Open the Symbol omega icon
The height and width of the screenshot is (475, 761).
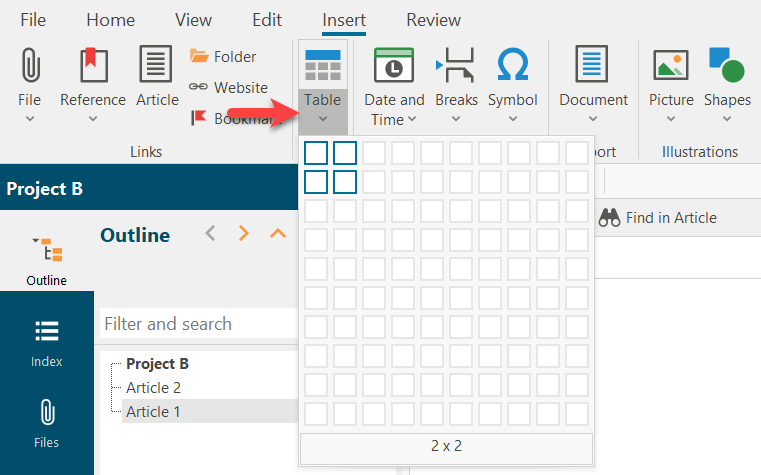click(x=512, y=66)
